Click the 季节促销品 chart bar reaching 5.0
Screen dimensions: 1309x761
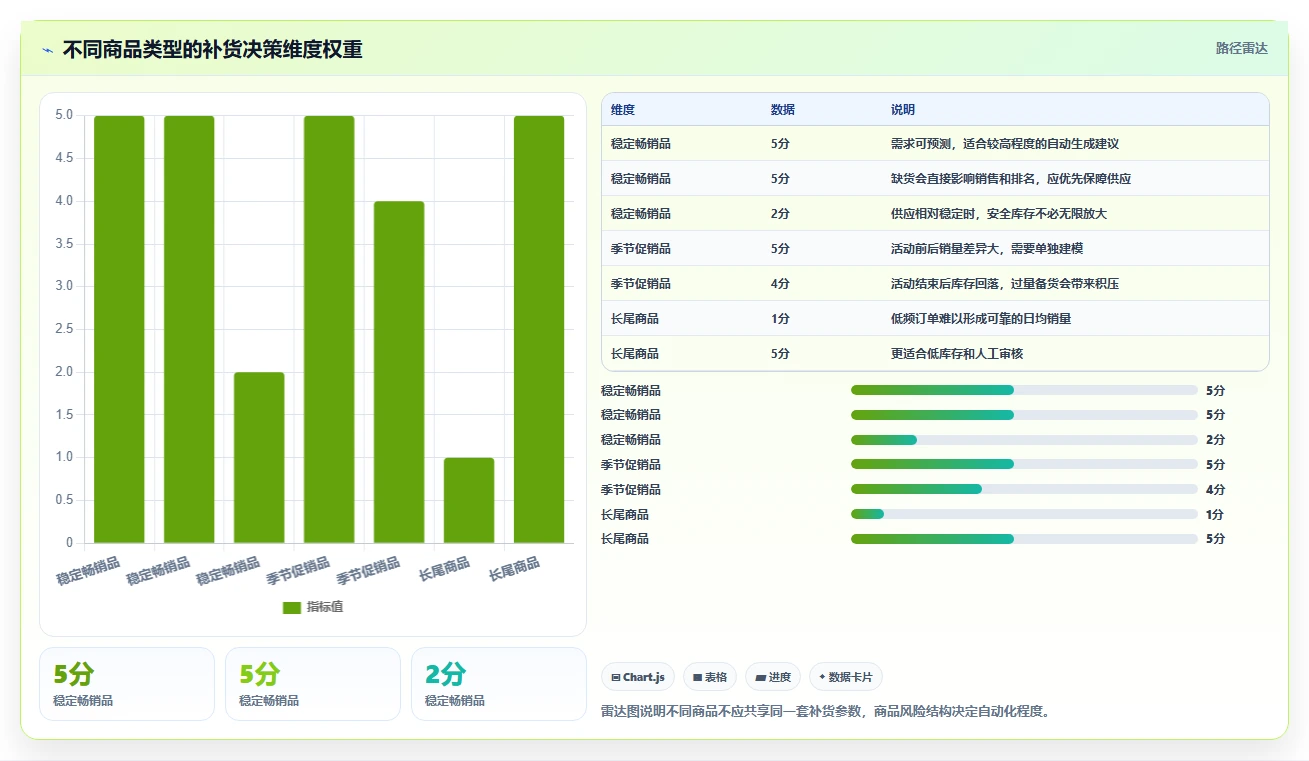329,329
